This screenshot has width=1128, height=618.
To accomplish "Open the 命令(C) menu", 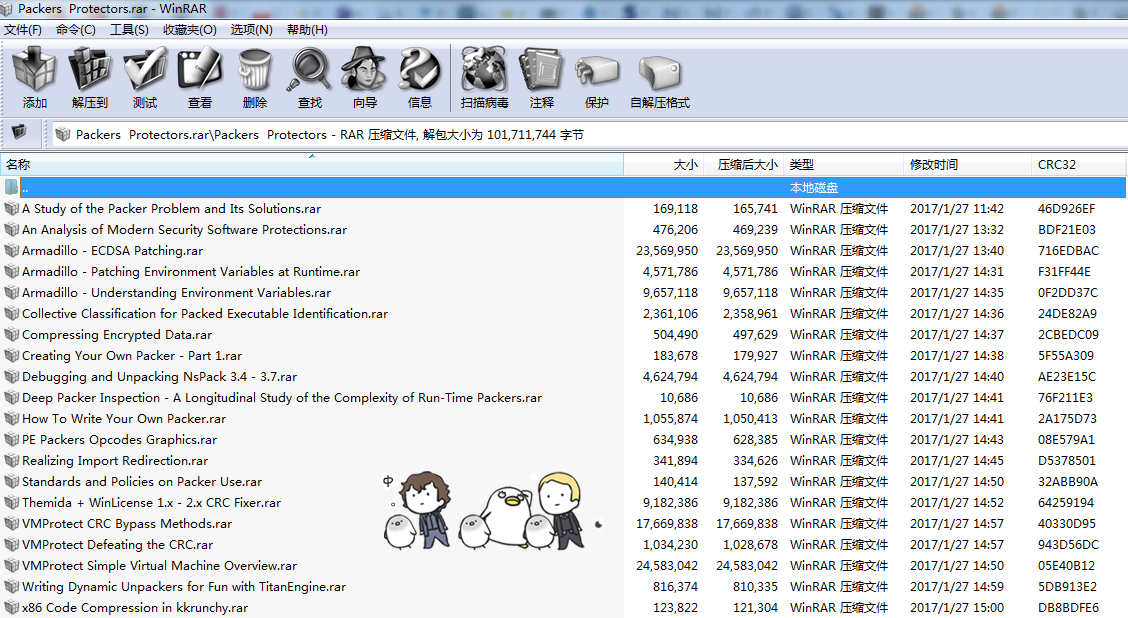I will (x=76, y=29).
